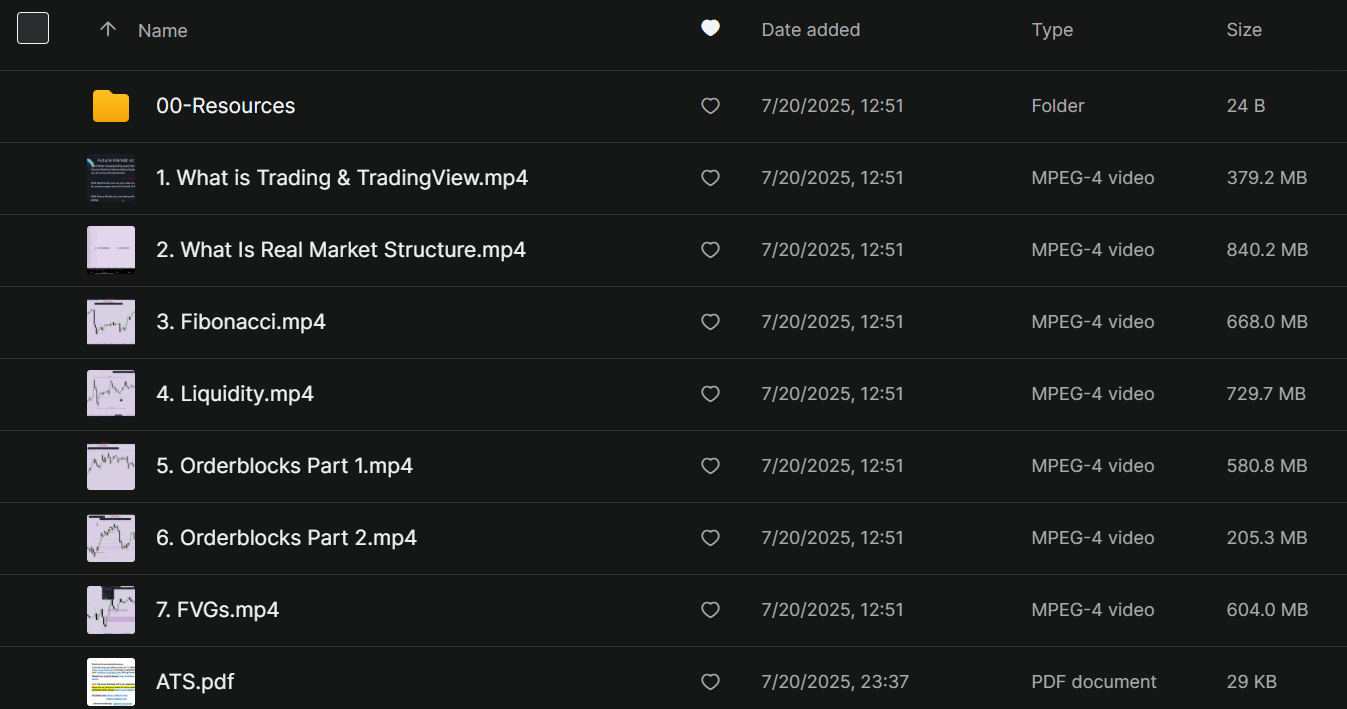The image size is (1347, 709).
Task: Heart the 7. FVGs.mp4 file
Action: click(710, 610)
